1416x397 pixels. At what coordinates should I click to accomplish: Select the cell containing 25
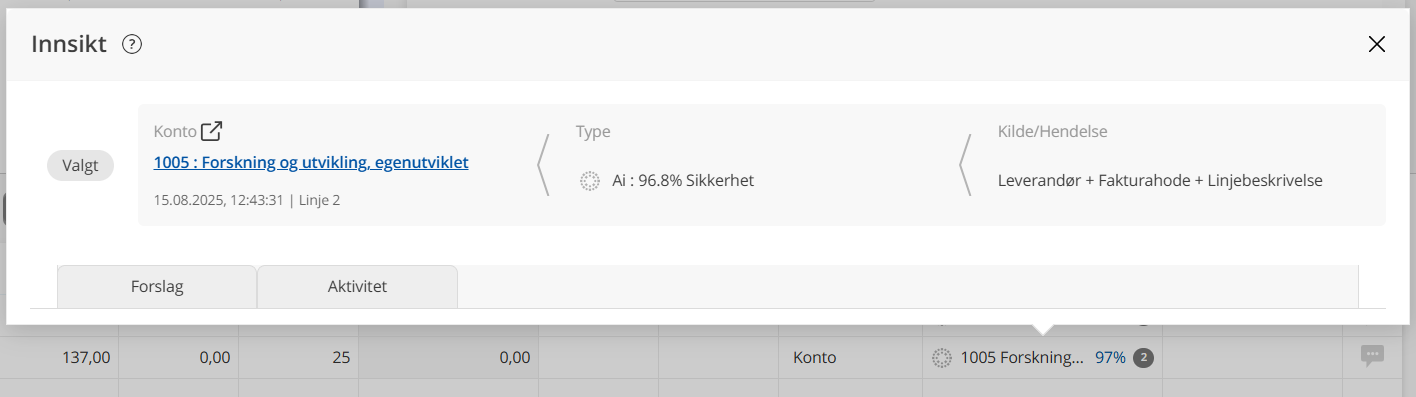(x=298, y=357)
